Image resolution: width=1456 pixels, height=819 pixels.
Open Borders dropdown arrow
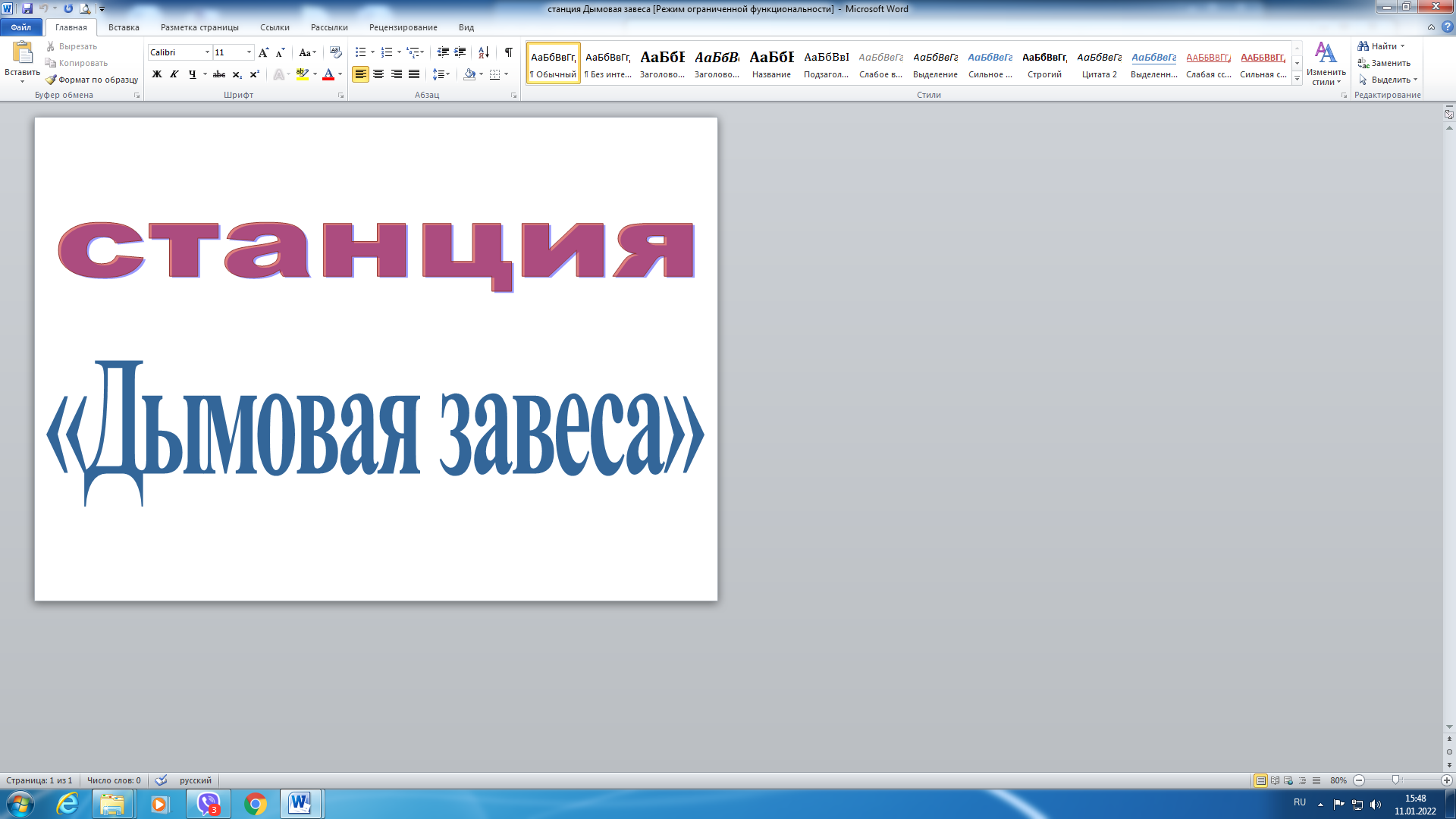[506, 74]
